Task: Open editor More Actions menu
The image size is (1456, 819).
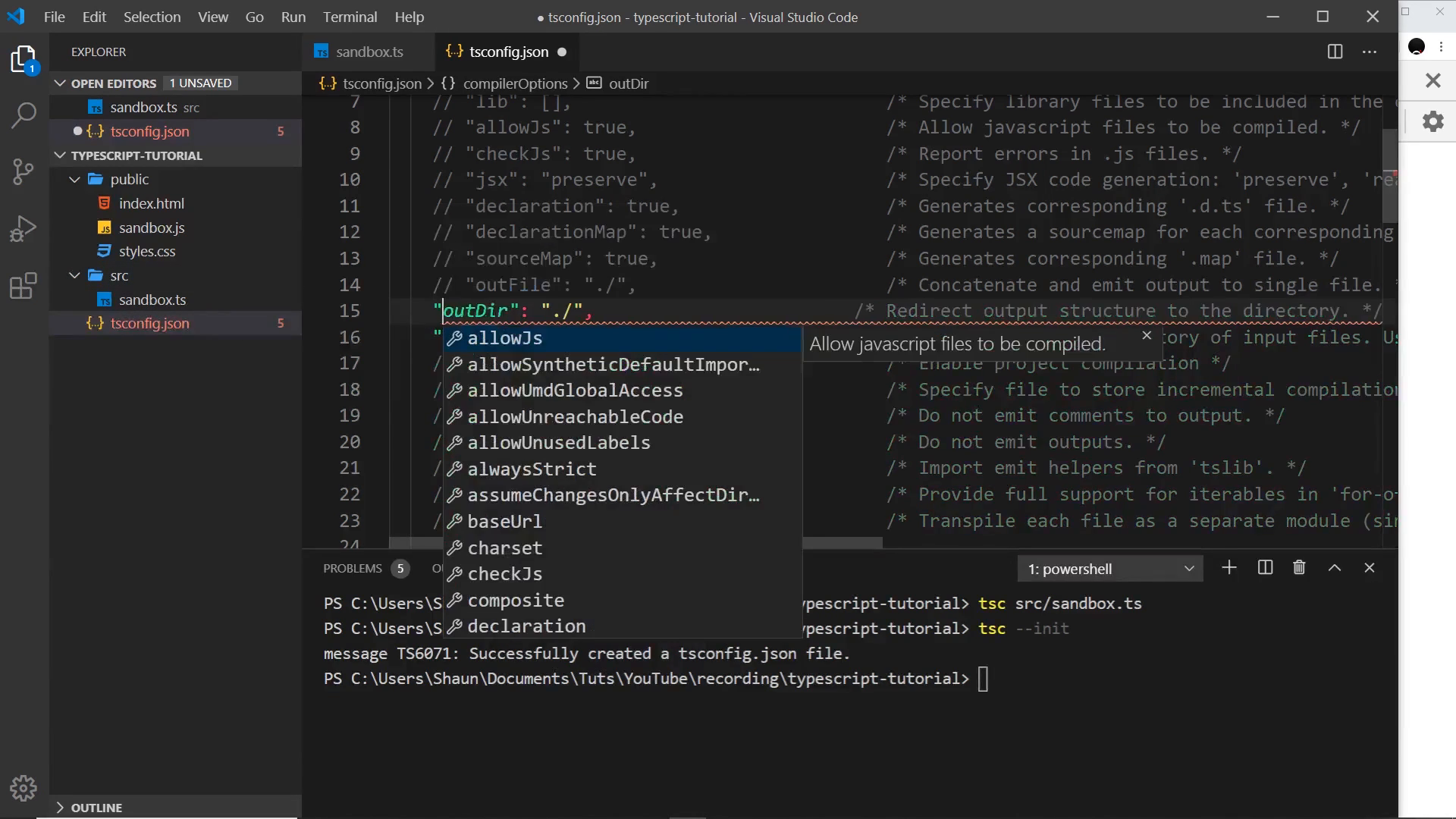Action: point(1370,52)
